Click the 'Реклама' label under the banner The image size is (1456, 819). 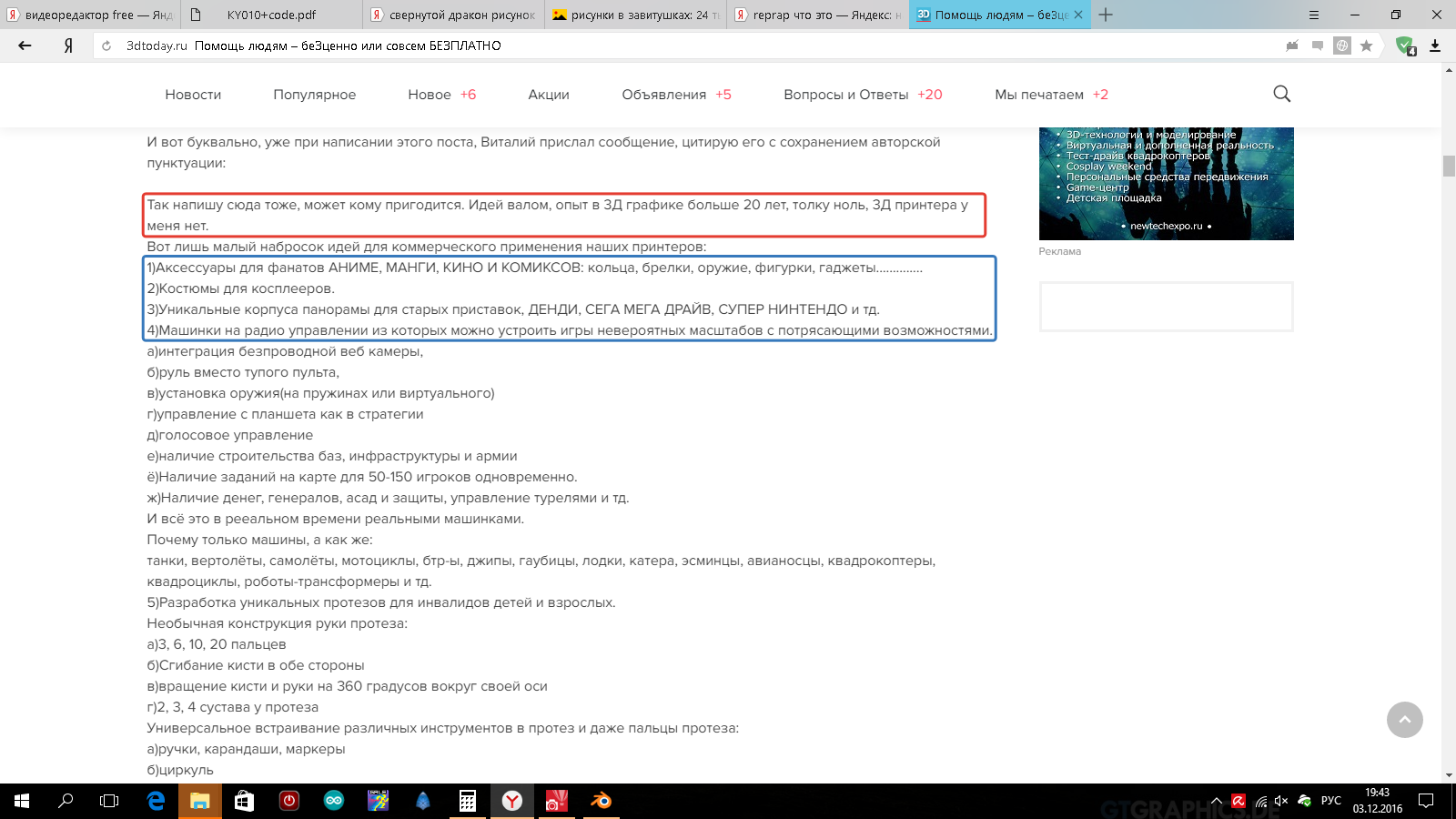tap(1060, 251)
